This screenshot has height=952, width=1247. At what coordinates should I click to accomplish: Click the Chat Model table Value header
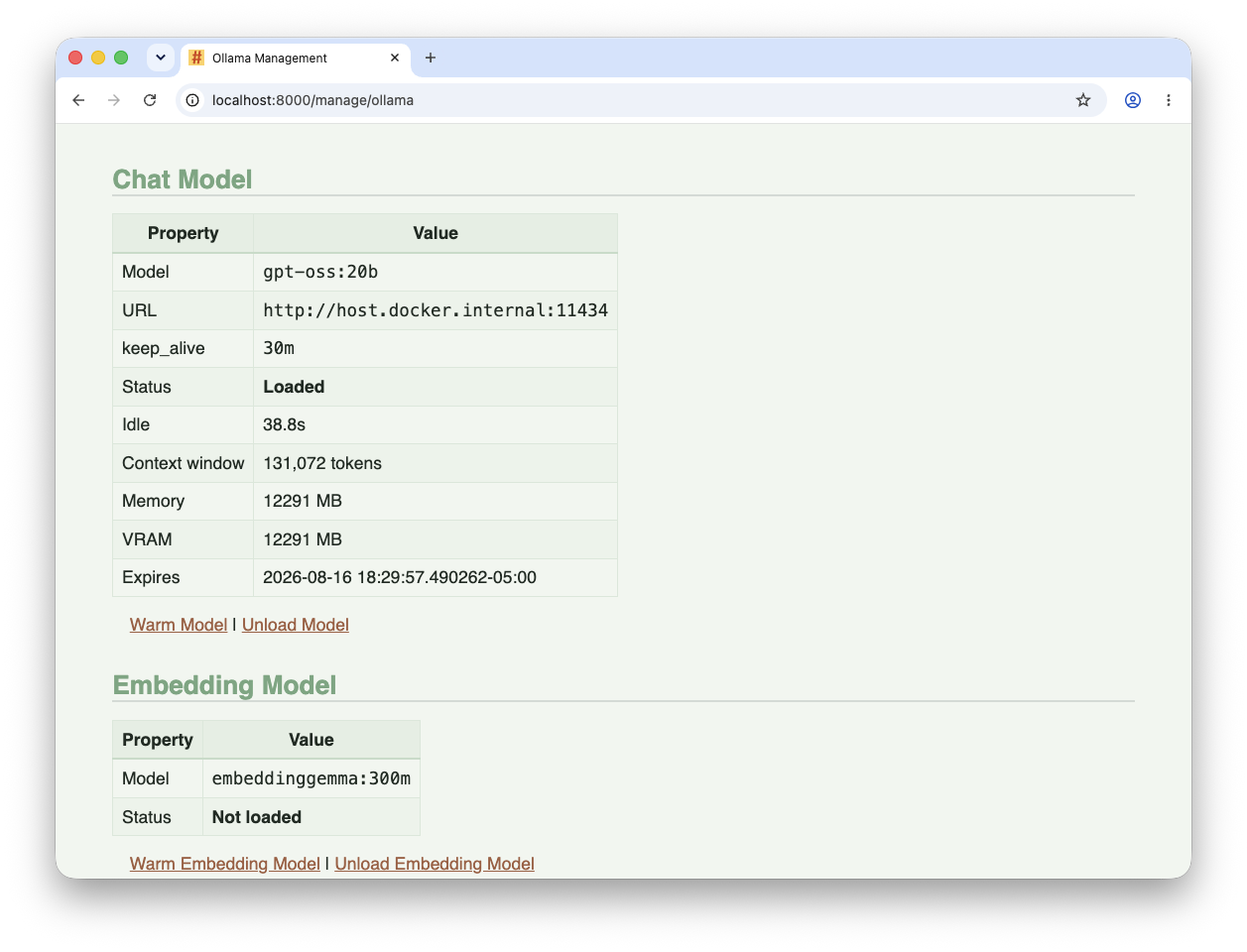click(436, 233)
